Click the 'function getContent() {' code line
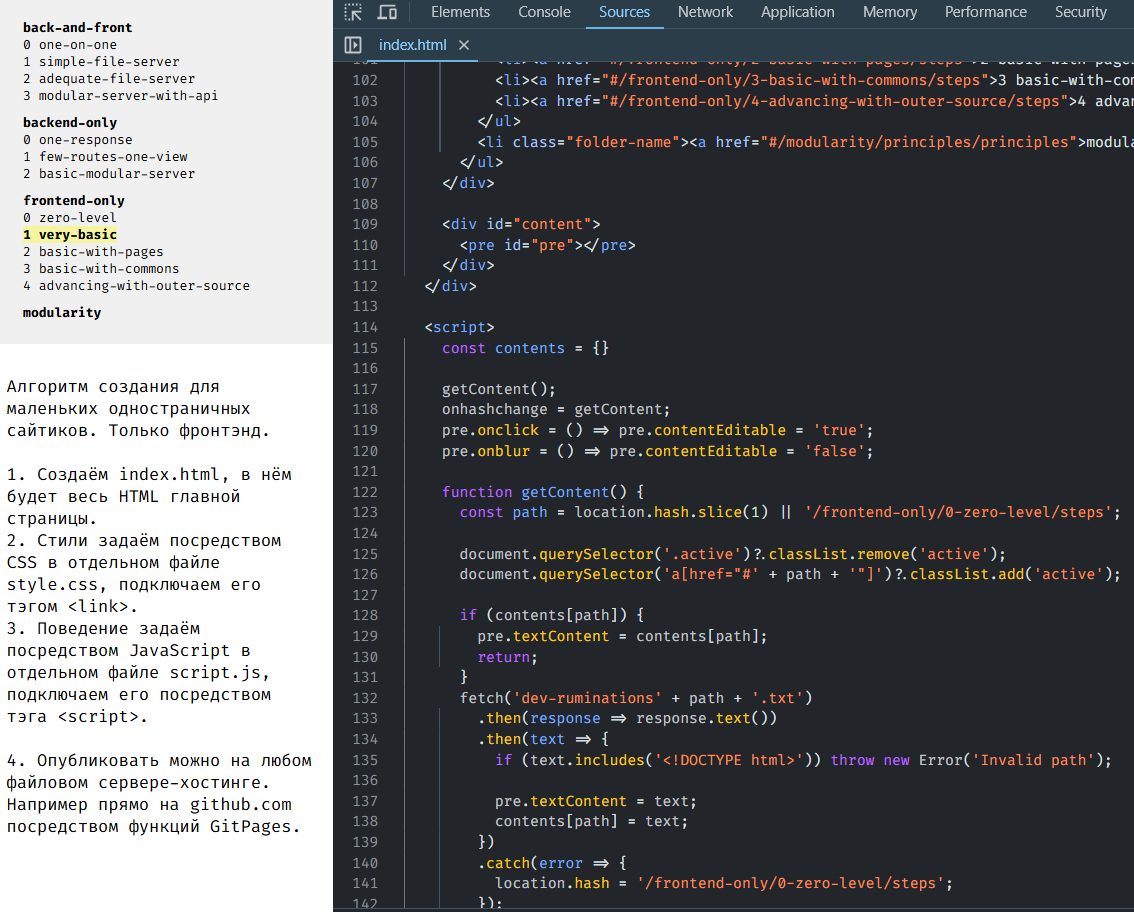Viewport: 1134px width, 912px height. 542,492
